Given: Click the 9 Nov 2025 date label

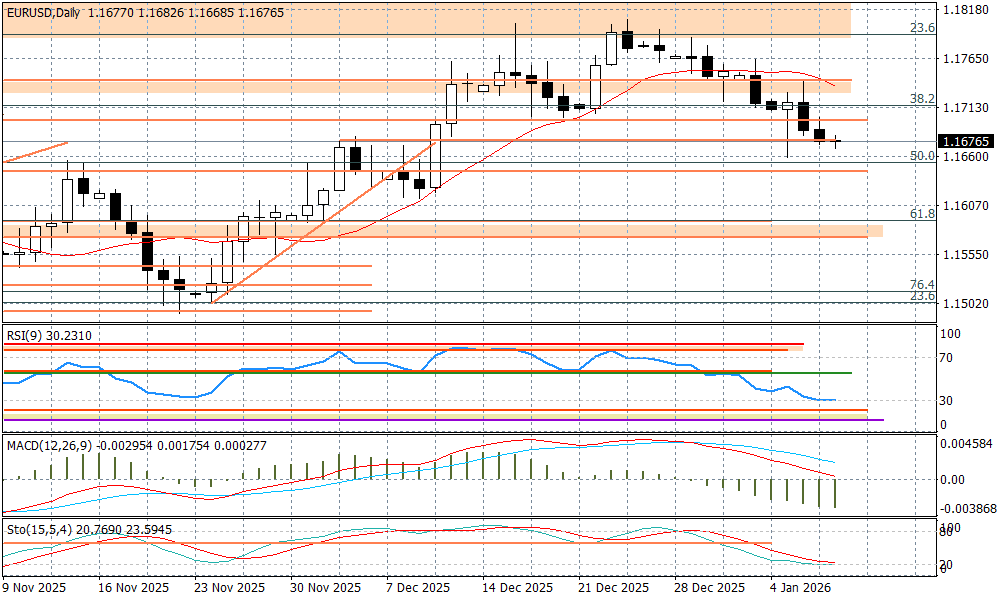Looking at the screenshot, I should coord(36,588).
